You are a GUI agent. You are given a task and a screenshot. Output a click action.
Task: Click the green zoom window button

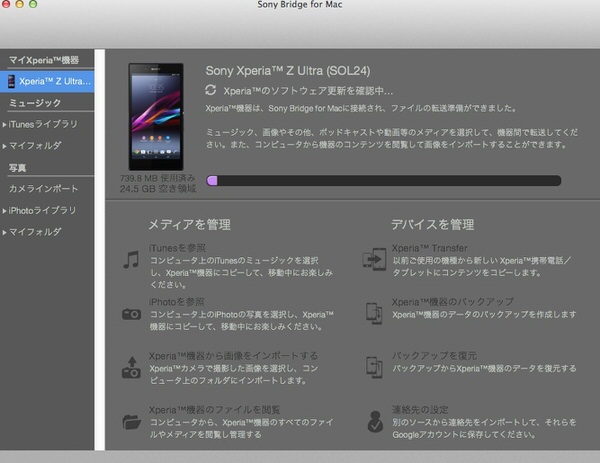point(33,3)
